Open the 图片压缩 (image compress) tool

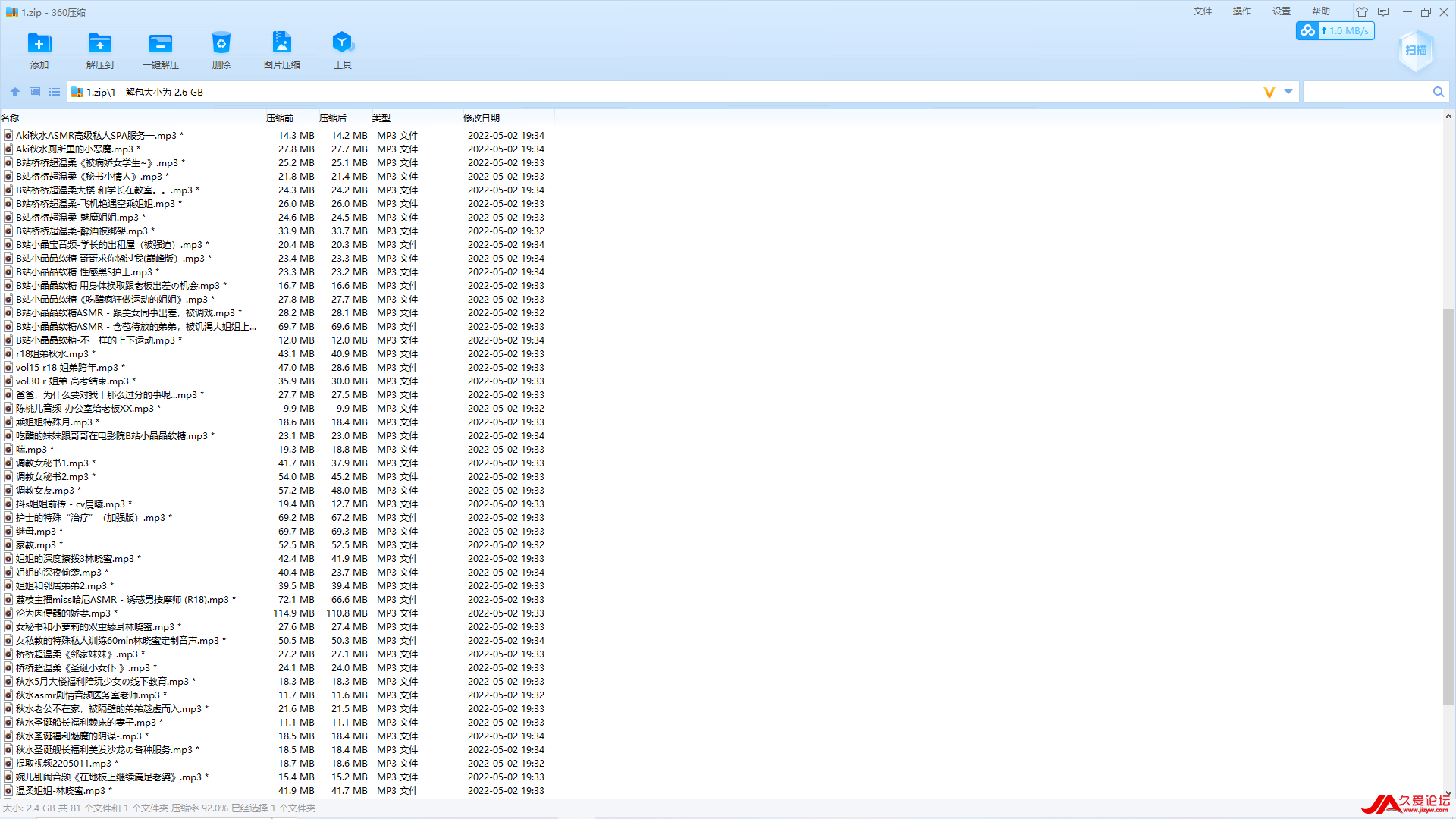point(282,50)
